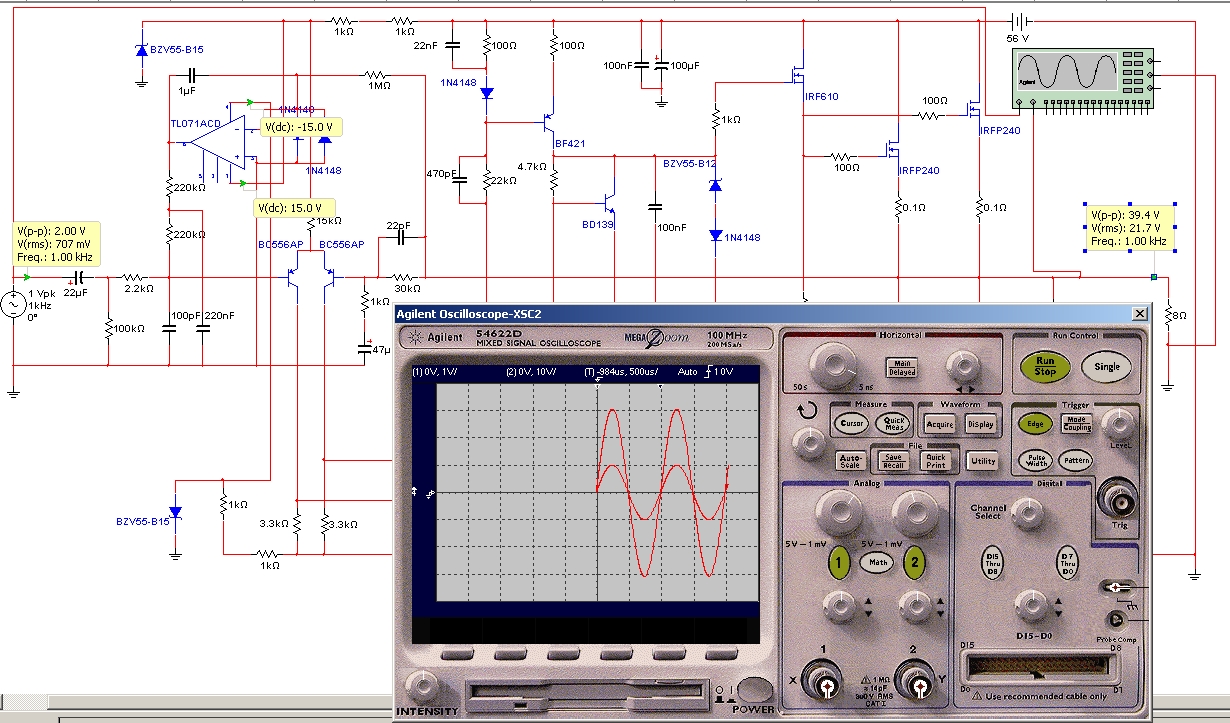Select the V(p-p): 39.4 V probe readout

coord(1130,228)
